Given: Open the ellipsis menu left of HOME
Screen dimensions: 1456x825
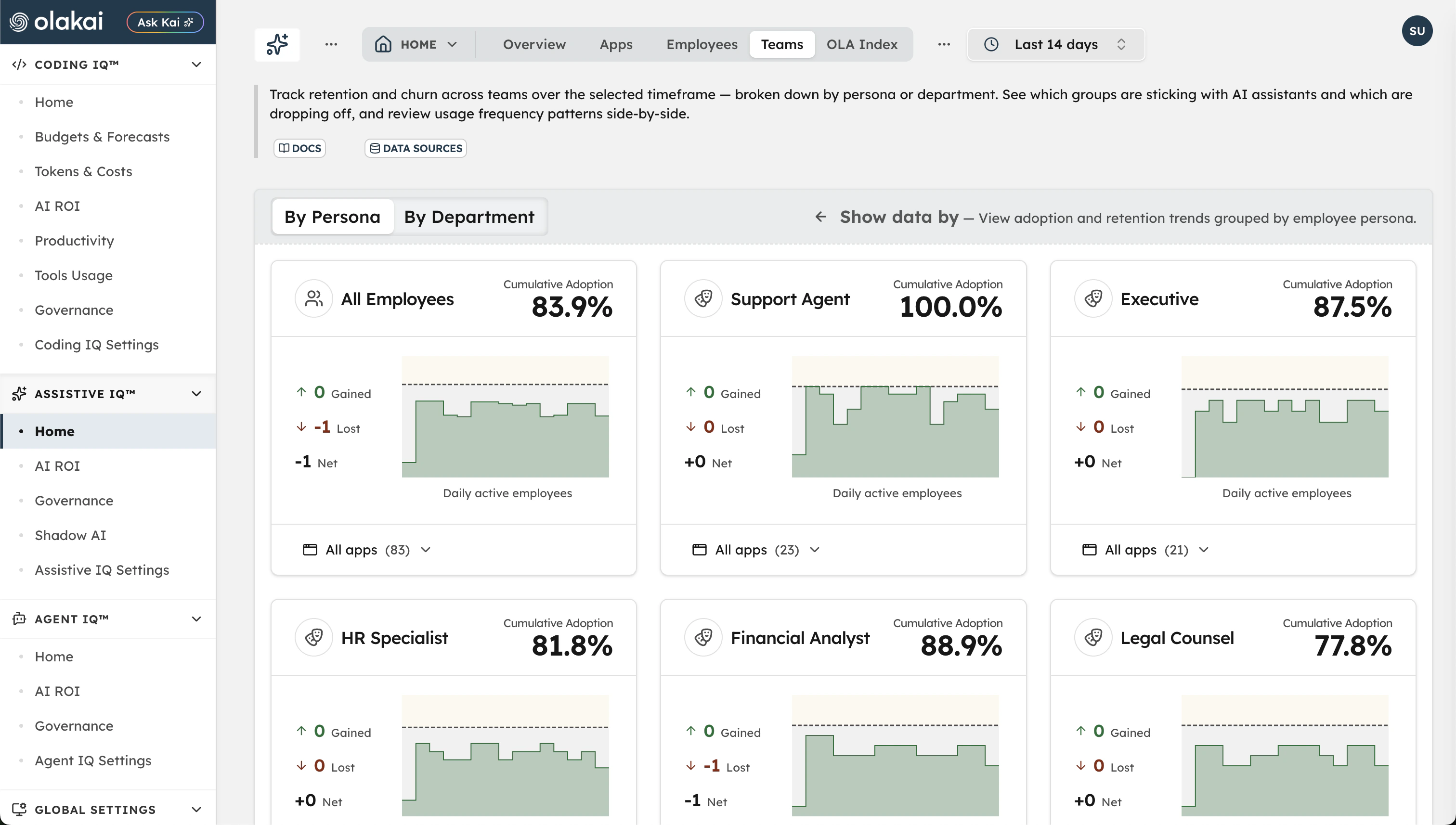Looking at the screenshot, I should [332, 44].
